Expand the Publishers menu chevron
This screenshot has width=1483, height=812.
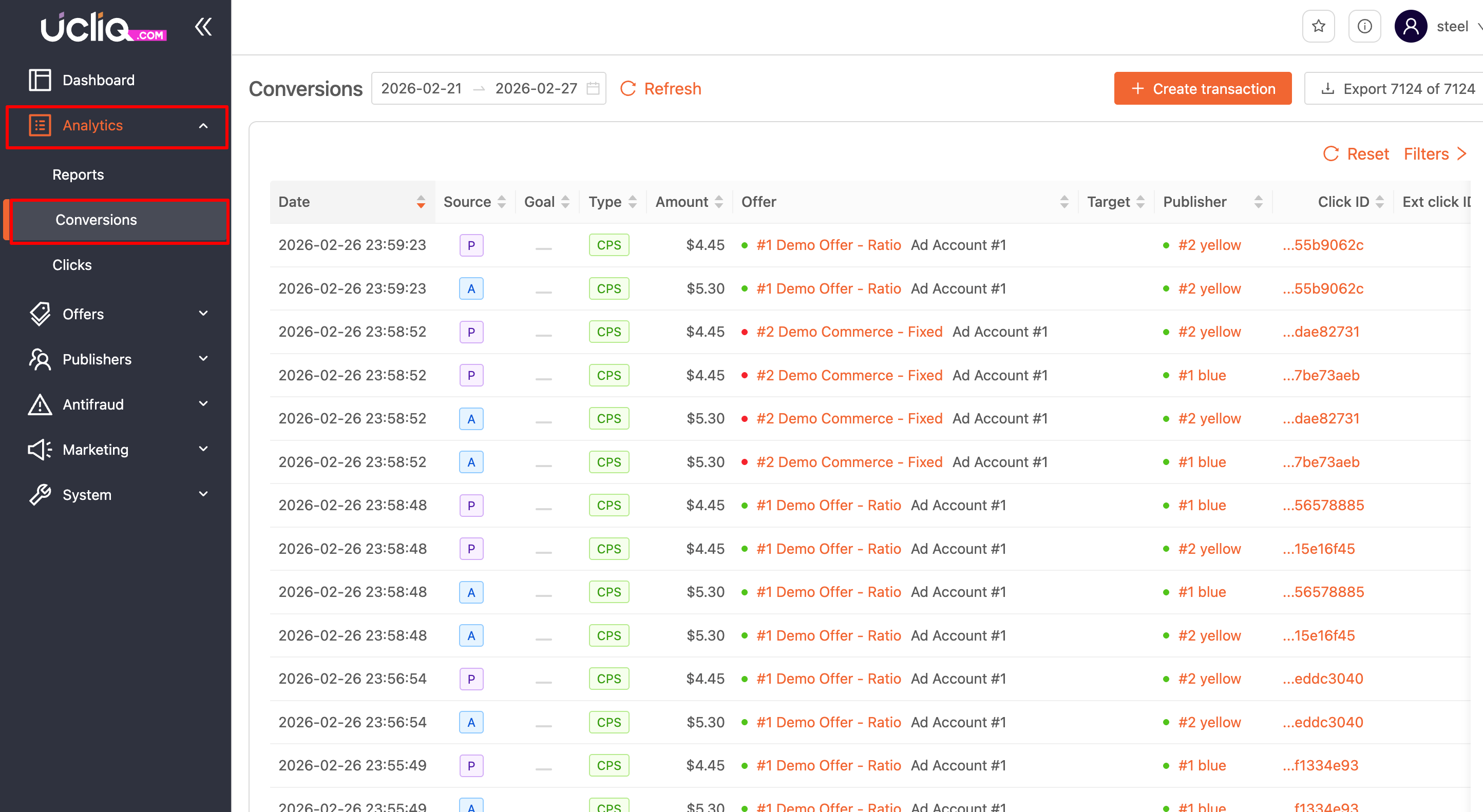203,359
